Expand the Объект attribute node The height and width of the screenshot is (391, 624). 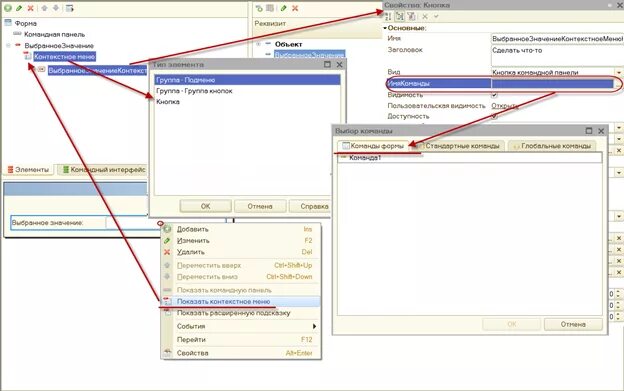pos(258,44)
